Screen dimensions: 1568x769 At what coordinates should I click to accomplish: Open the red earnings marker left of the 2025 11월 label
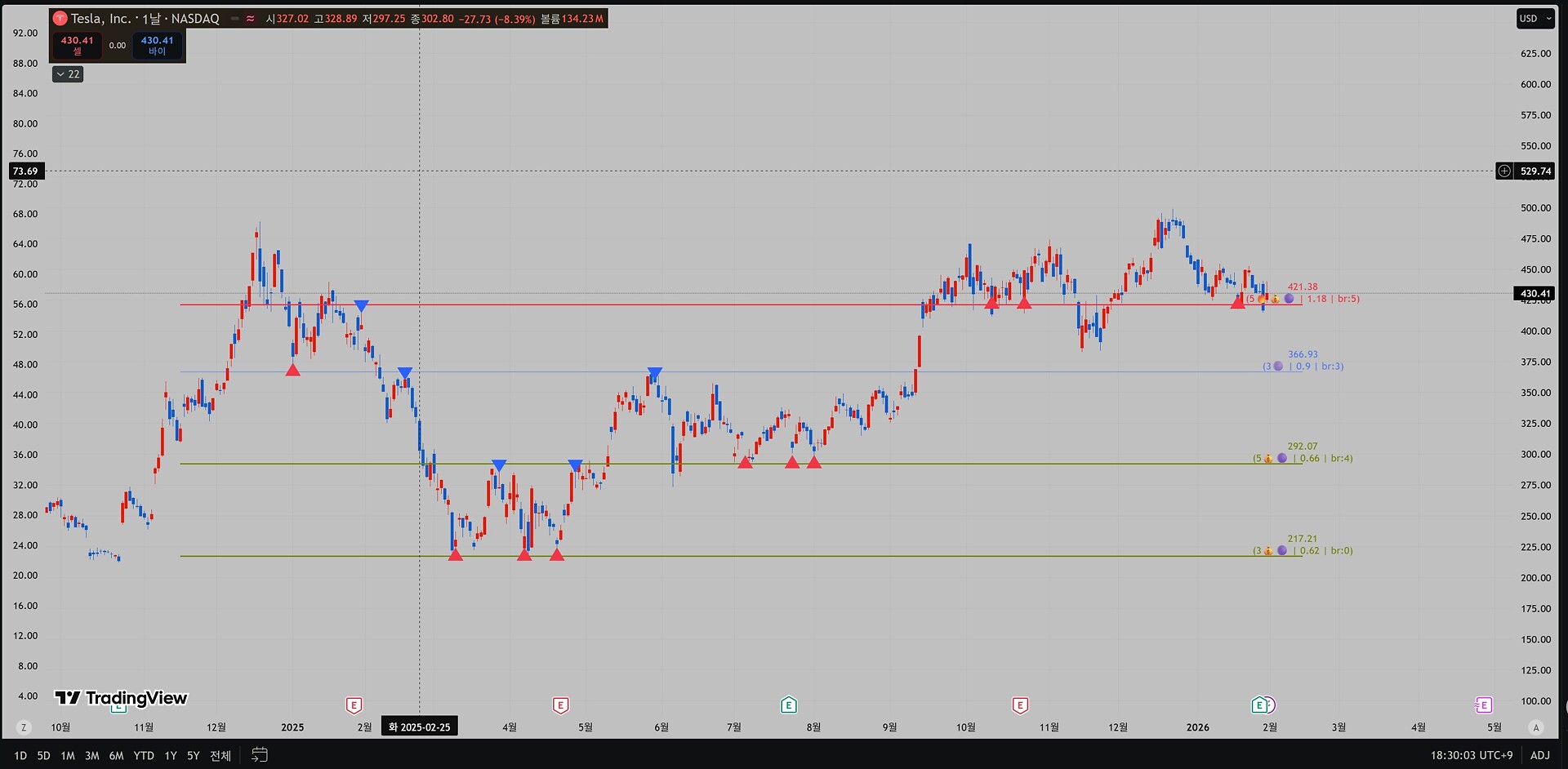click(x=1020, y=705)
